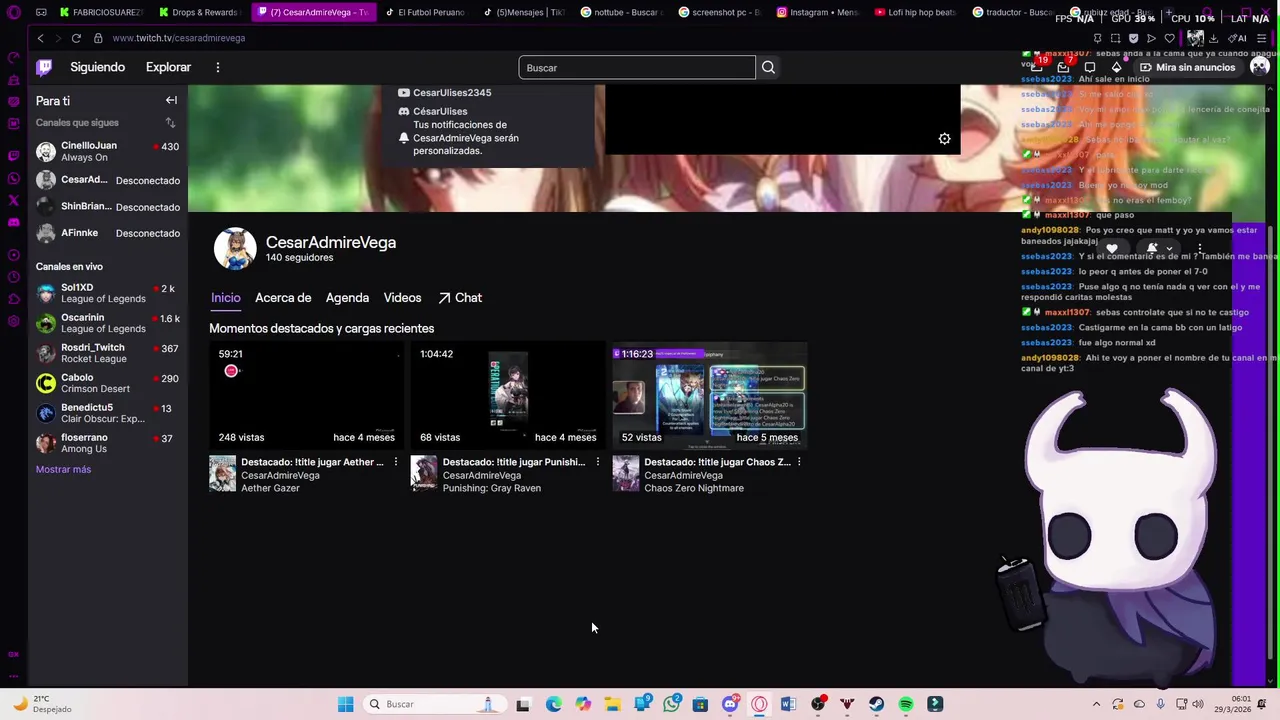1280x720 pixels.
Task: Open Twitch notifications inbox with badge 7
Action: [1063, 67]
